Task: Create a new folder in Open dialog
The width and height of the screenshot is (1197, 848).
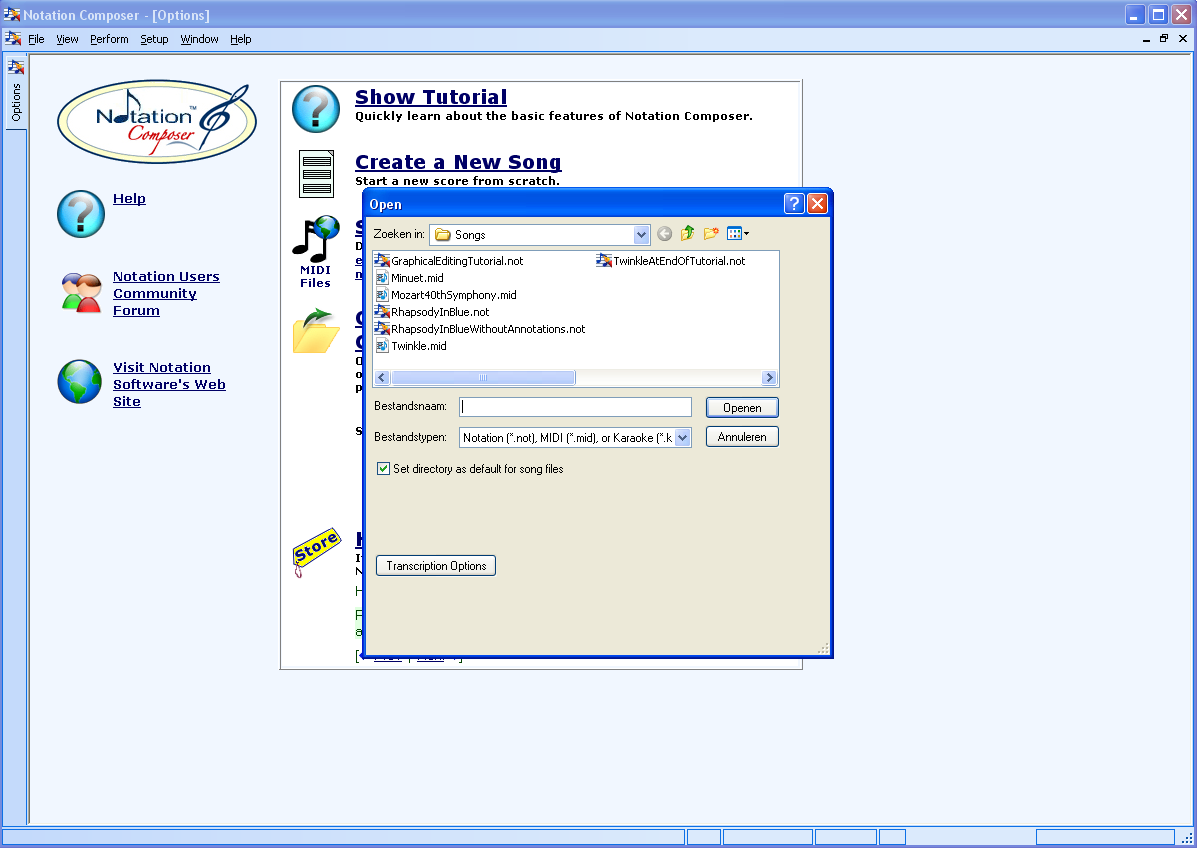Action: point(711,234)
